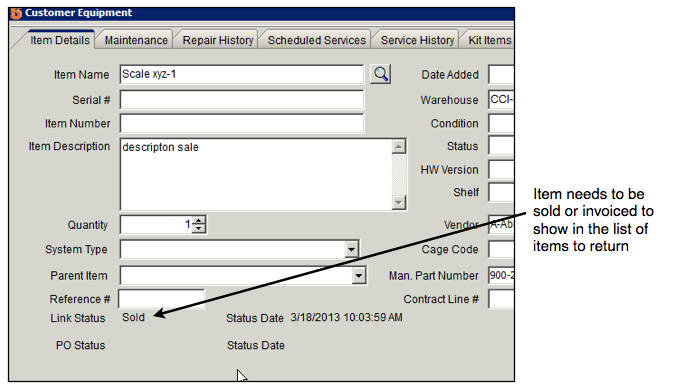686x389 pixels.
Task: Decrease Quantity with the down spinner arrow
Action: coord(199,229)
